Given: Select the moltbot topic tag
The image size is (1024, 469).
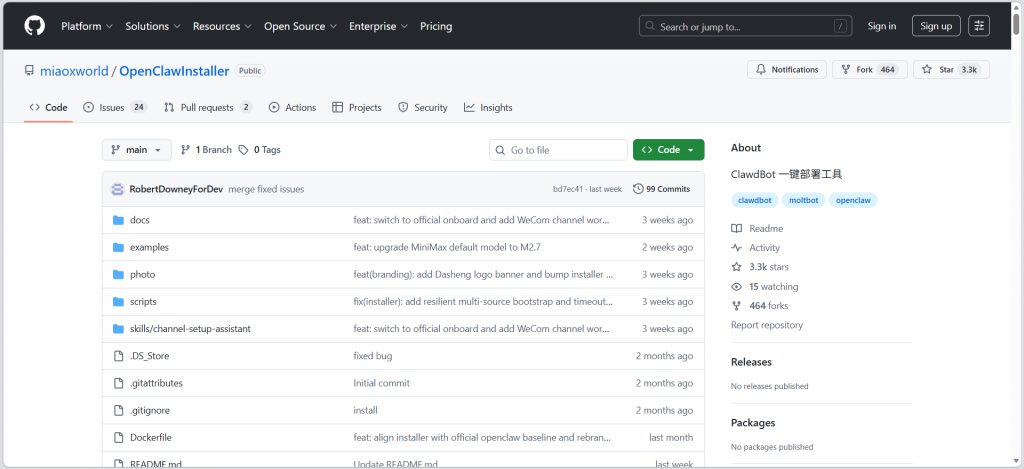Looking at the screenshot, I should click(804, 201).
